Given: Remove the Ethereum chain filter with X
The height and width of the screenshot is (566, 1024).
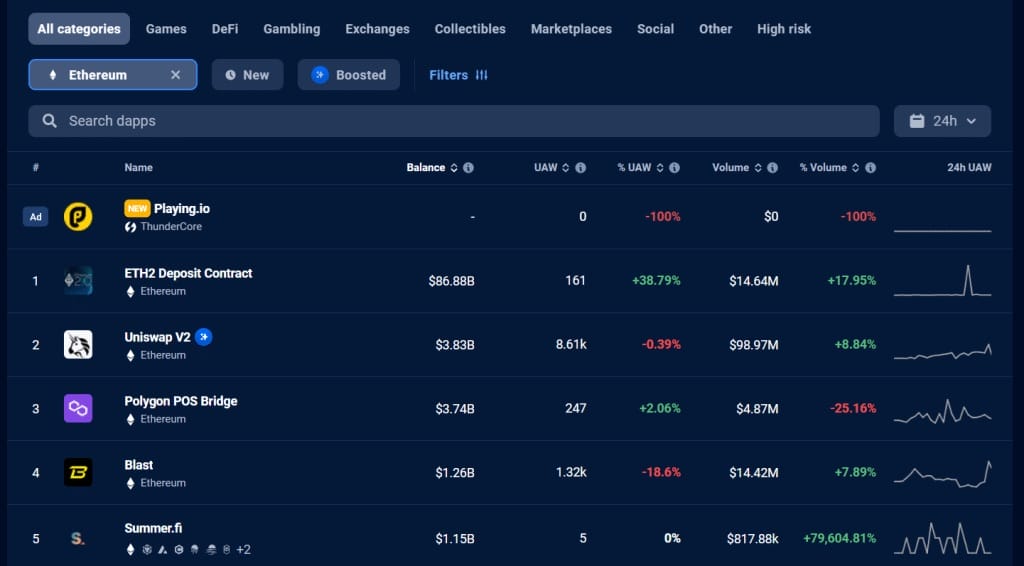Looking at the screenshot, I should point(176,75).
